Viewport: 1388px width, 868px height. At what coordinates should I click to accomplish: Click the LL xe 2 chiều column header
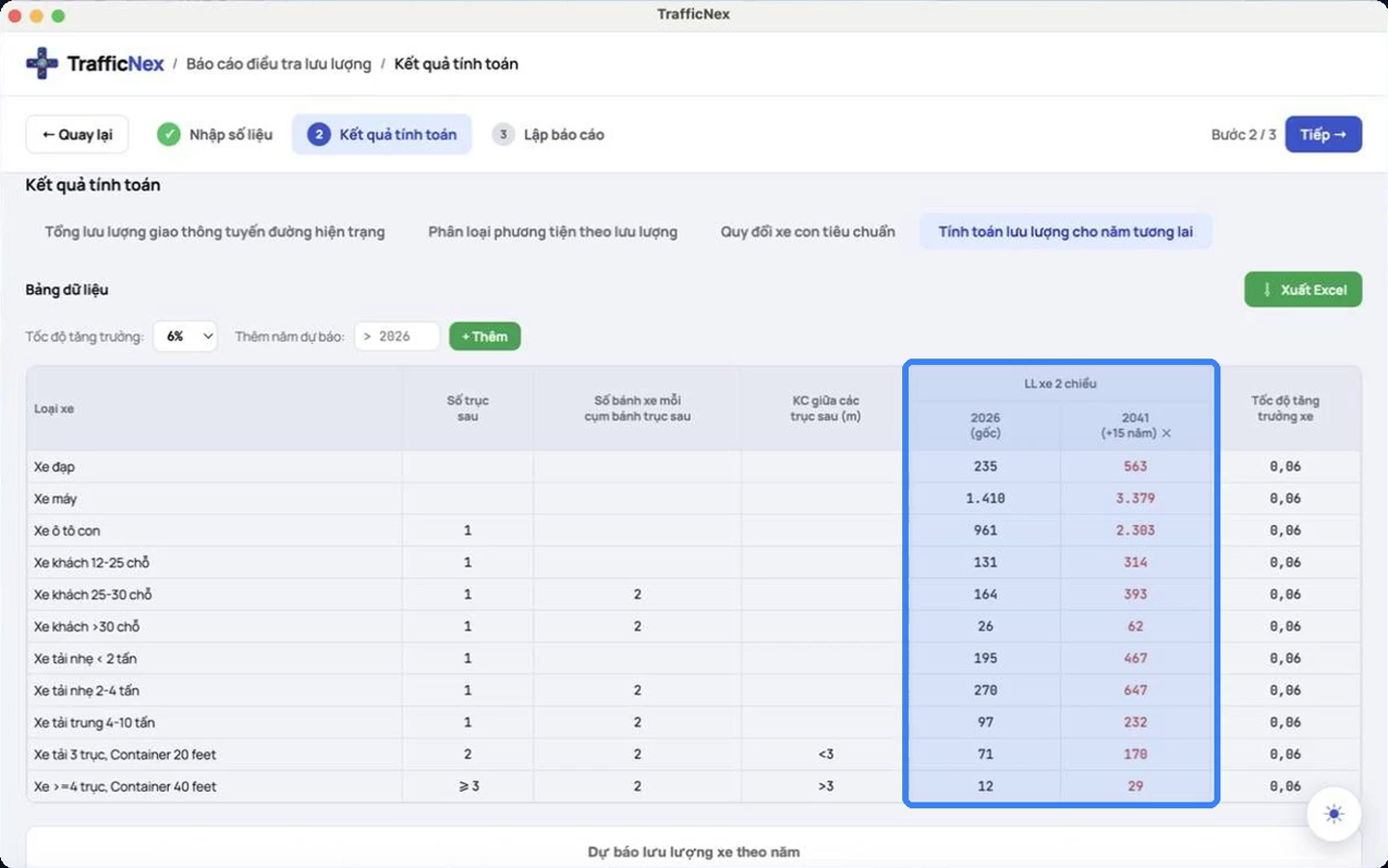click(x=1060, y=383)
